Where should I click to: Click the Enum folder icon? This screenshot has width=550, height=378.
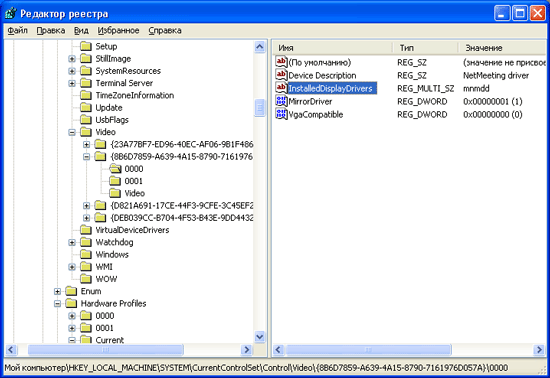tap(71, 291)
